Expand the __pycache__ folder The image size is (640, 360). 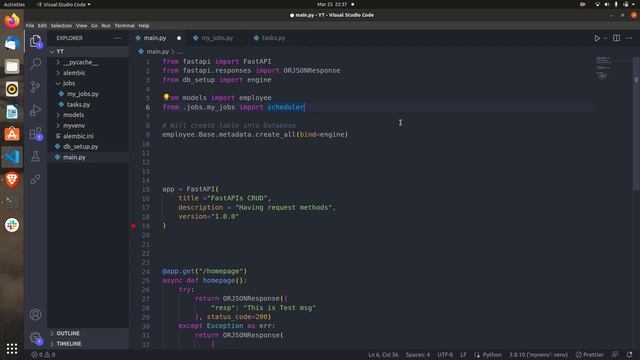(88, 62)
